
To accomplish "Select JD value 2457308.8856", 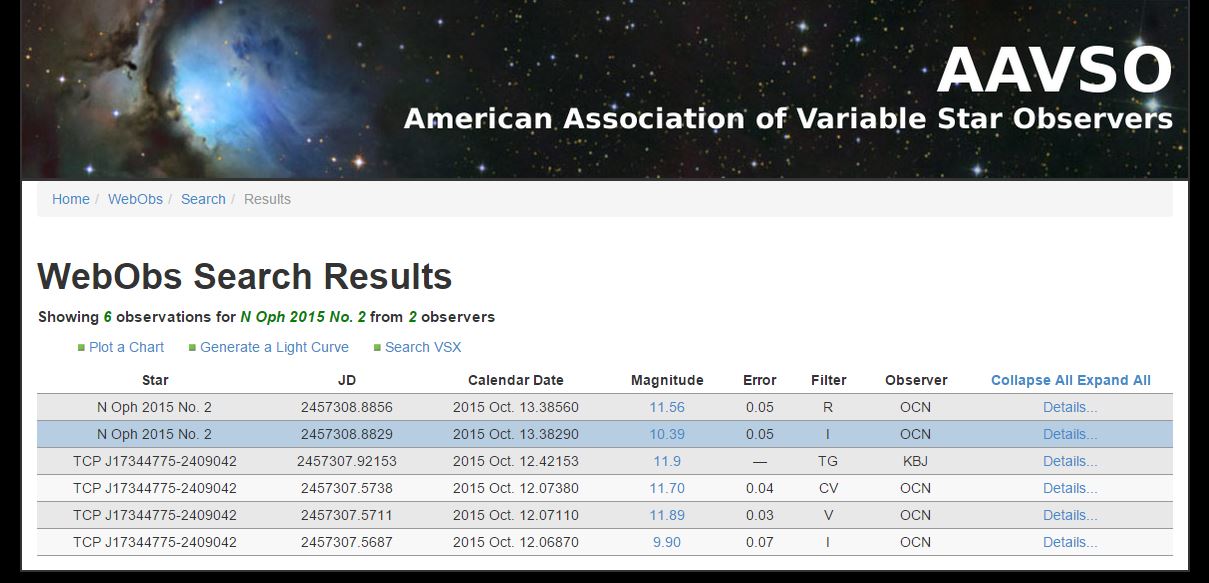I will tap(347, 407).
